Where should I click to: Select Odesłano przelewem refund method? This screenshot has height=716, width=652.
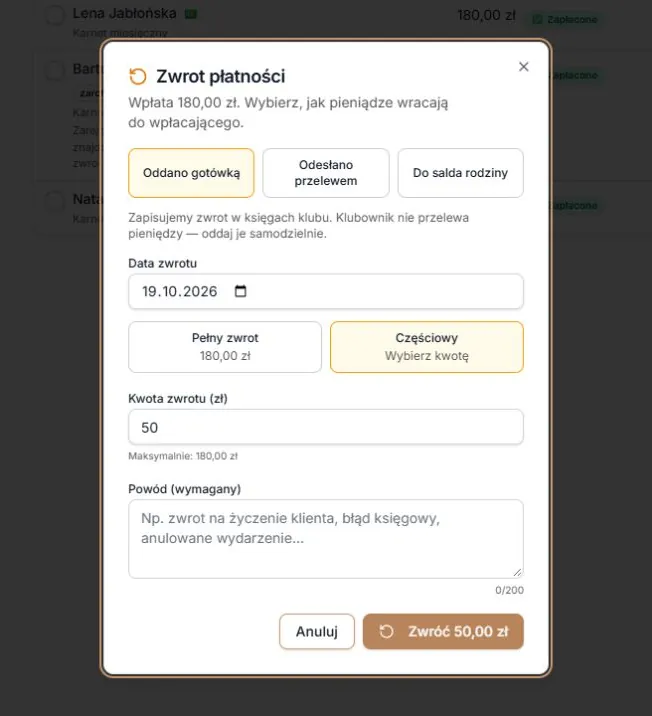point(326,173)
